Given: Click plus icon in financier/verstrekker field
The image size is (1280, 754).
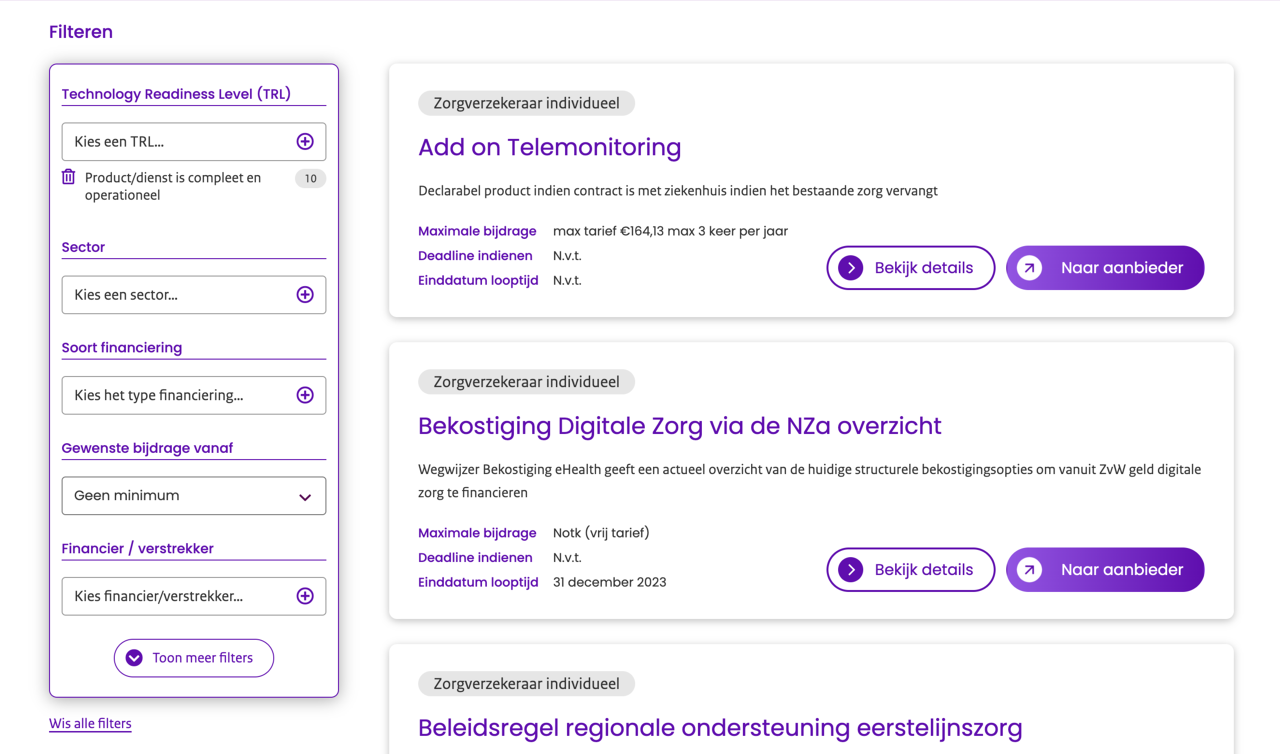Looking at the screenshot, I should [305, 596].
